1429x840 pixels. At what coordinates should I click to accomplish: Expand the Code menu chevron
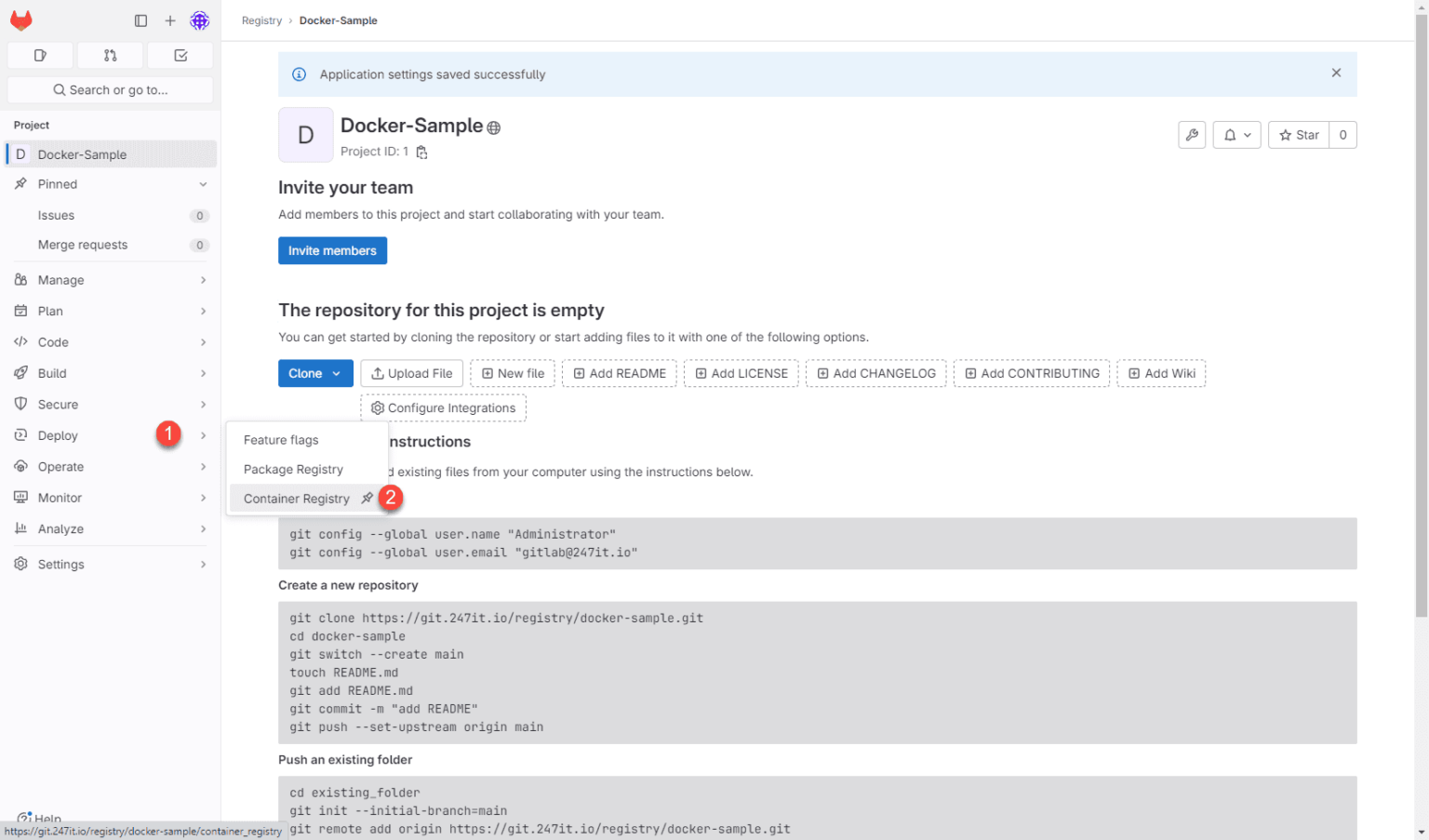point(203,342)
